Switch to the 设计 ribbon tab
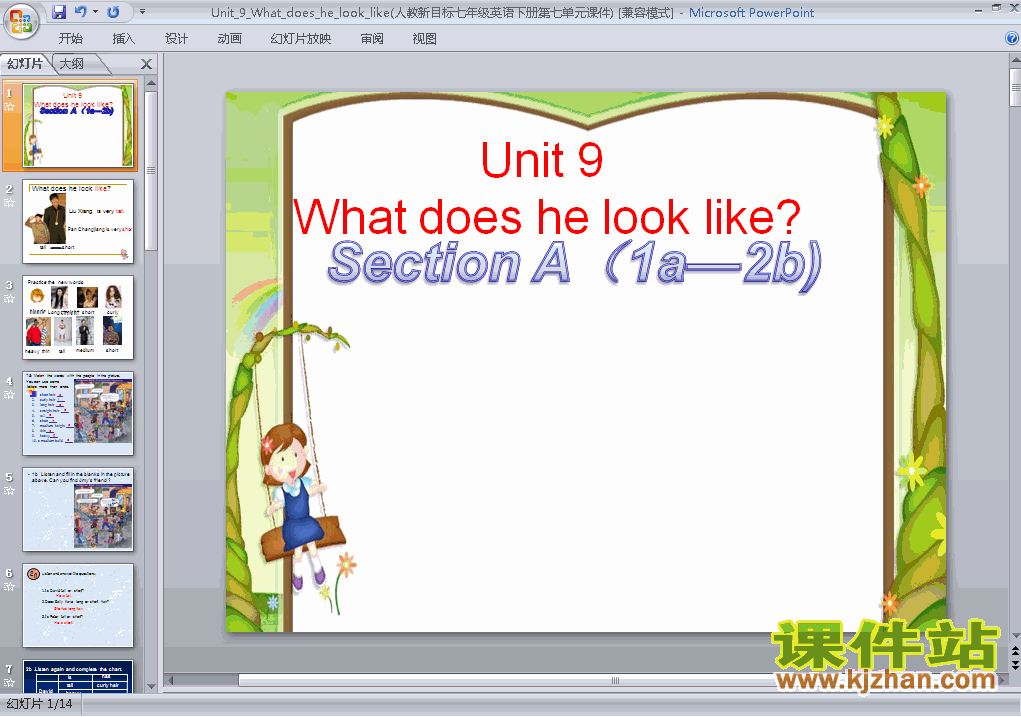Viewport: 1021px width, 717px height. [176, 38]
